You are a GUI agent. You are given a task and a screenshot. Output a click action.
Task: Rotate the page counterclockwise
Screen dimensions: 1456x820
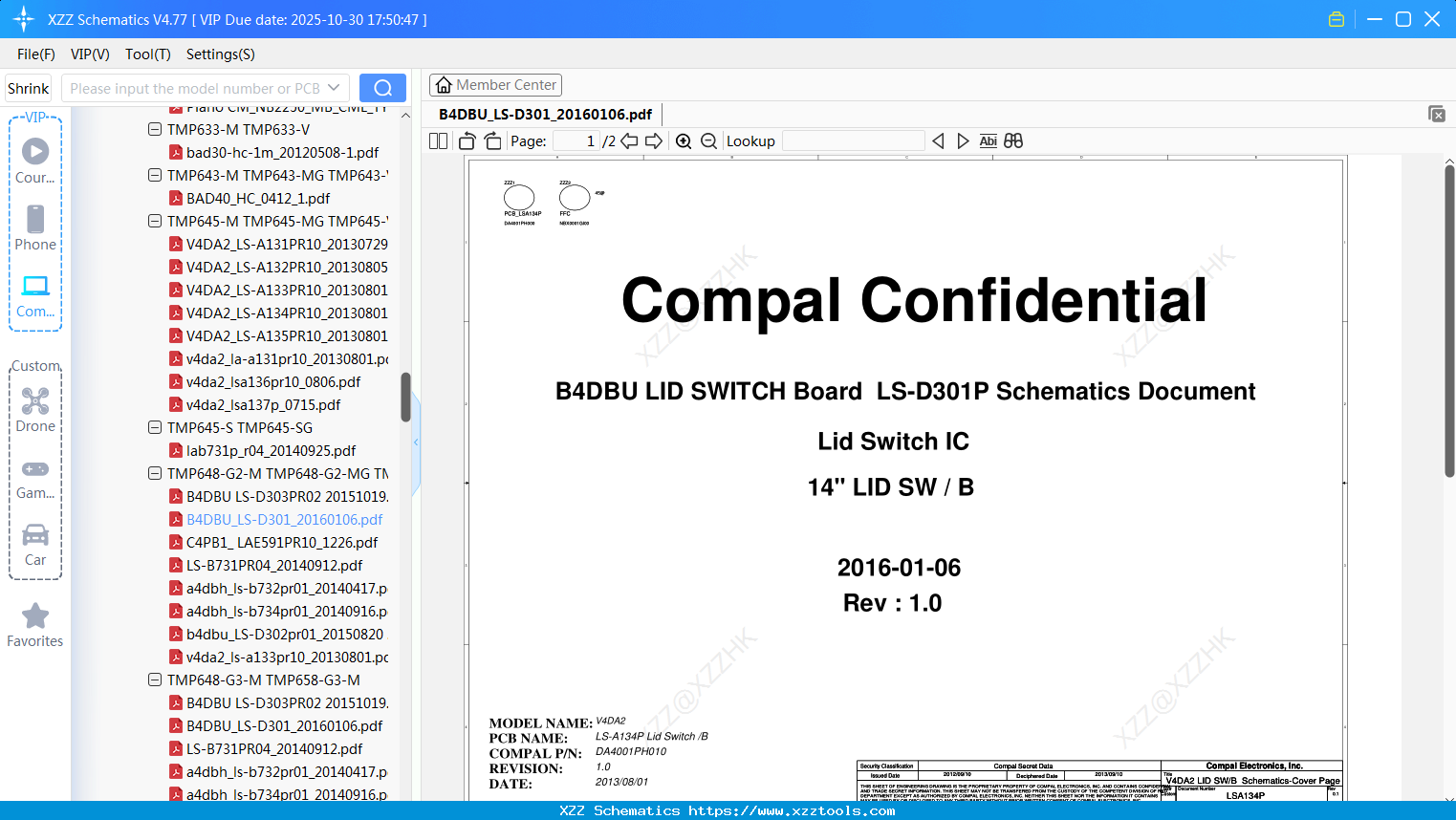467,140
